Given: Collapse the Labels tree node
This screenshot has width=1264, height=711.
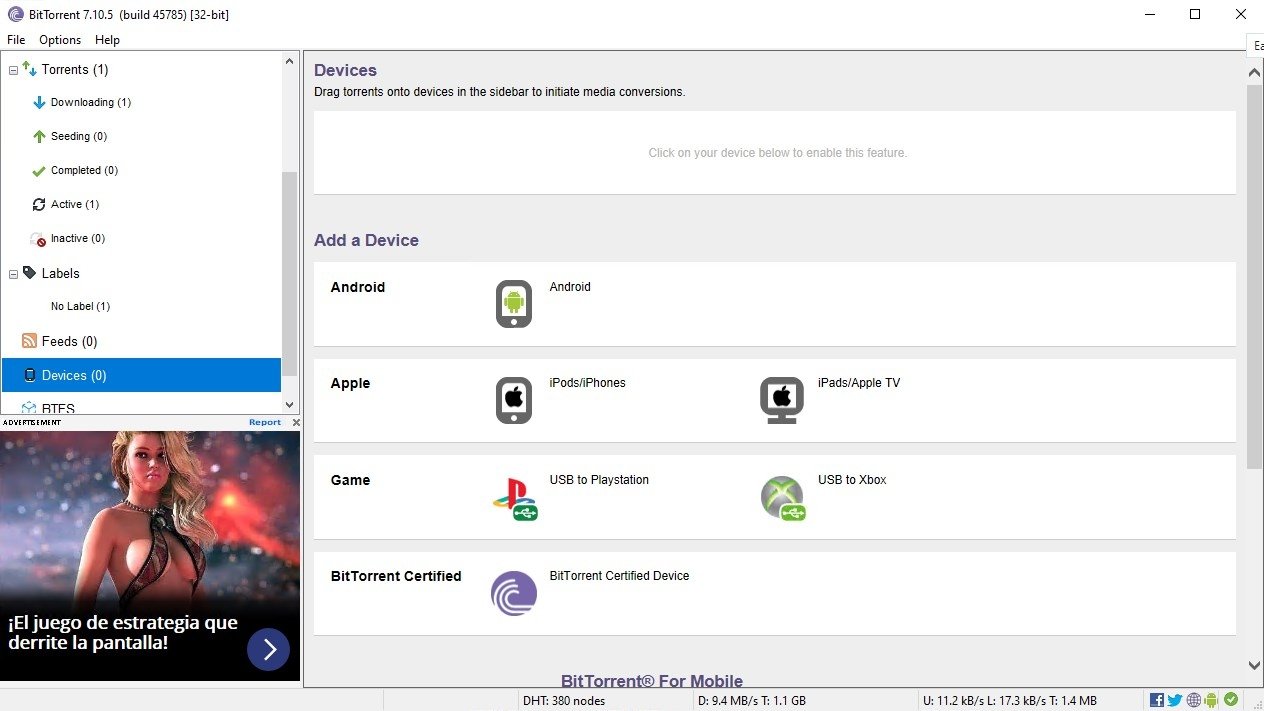Looking at the screenshot, I should click(13, 274).
